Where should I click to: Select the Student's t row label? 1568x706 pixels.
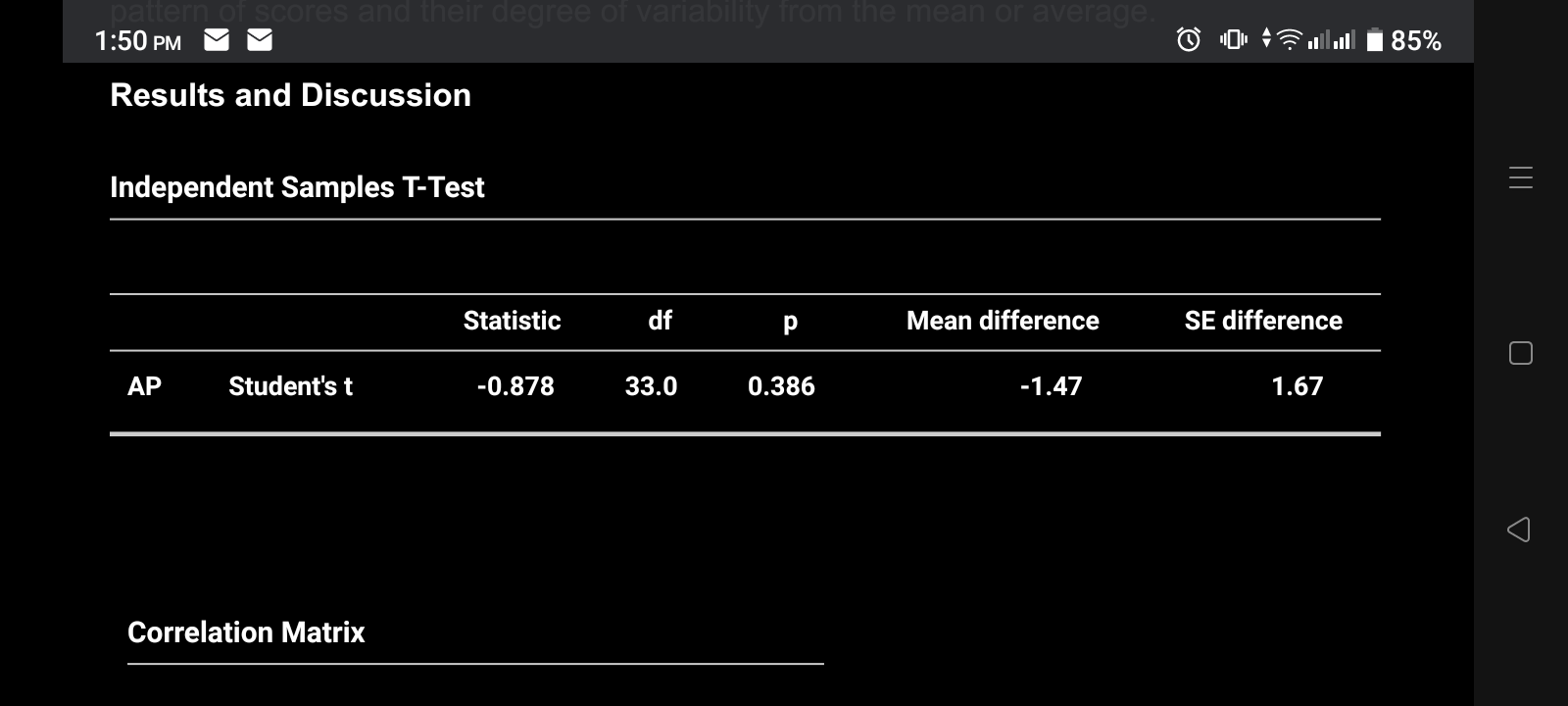tap(290, 386)
